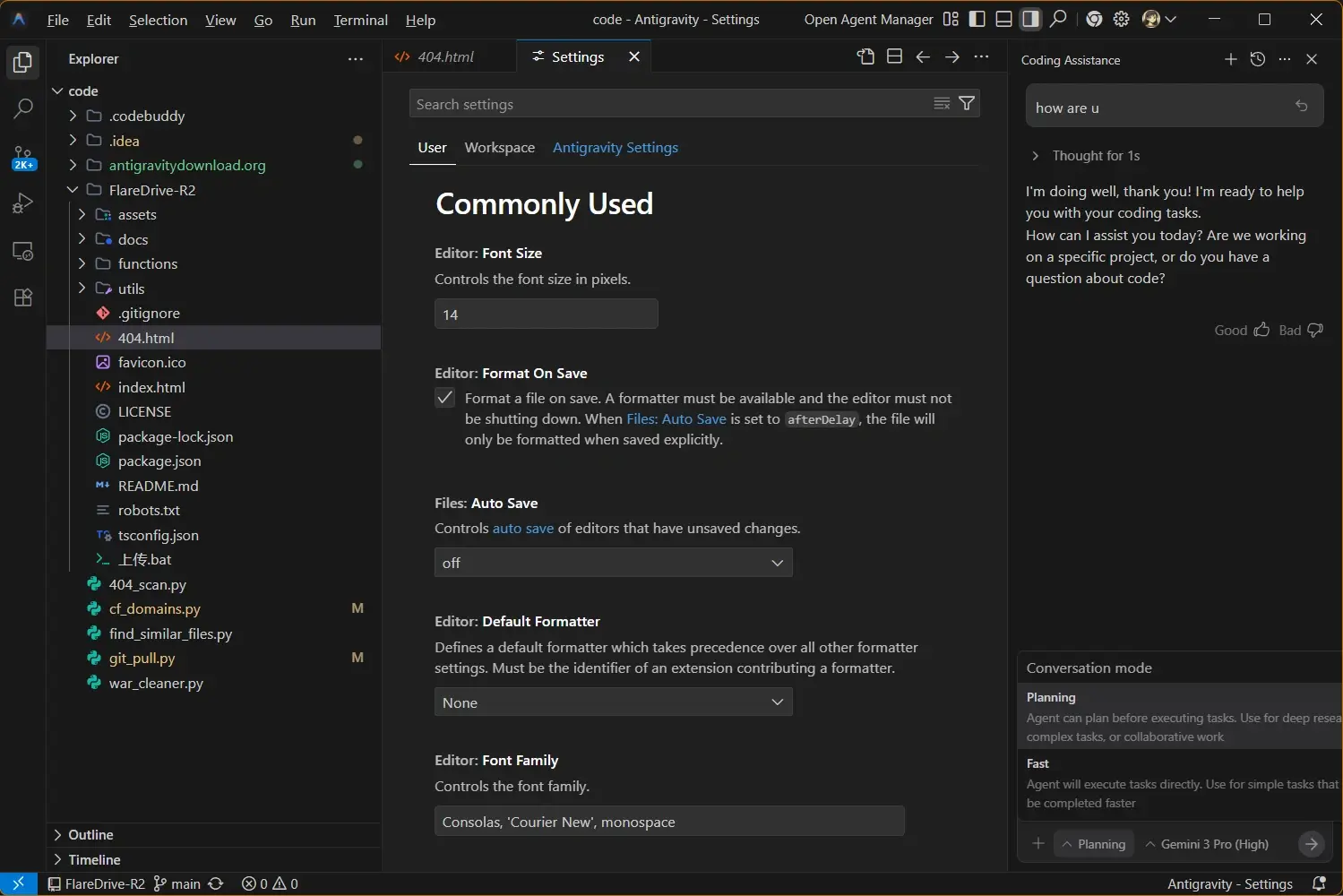1343x896 pixels.
Task: Click Open Settings (JSON) icon
Action: [865, 56]
